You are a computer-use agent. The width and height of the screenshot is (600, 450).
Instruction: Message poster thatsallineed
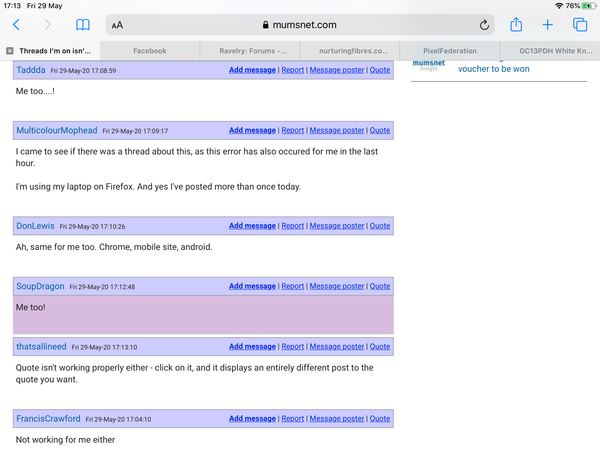click(337, 347)
